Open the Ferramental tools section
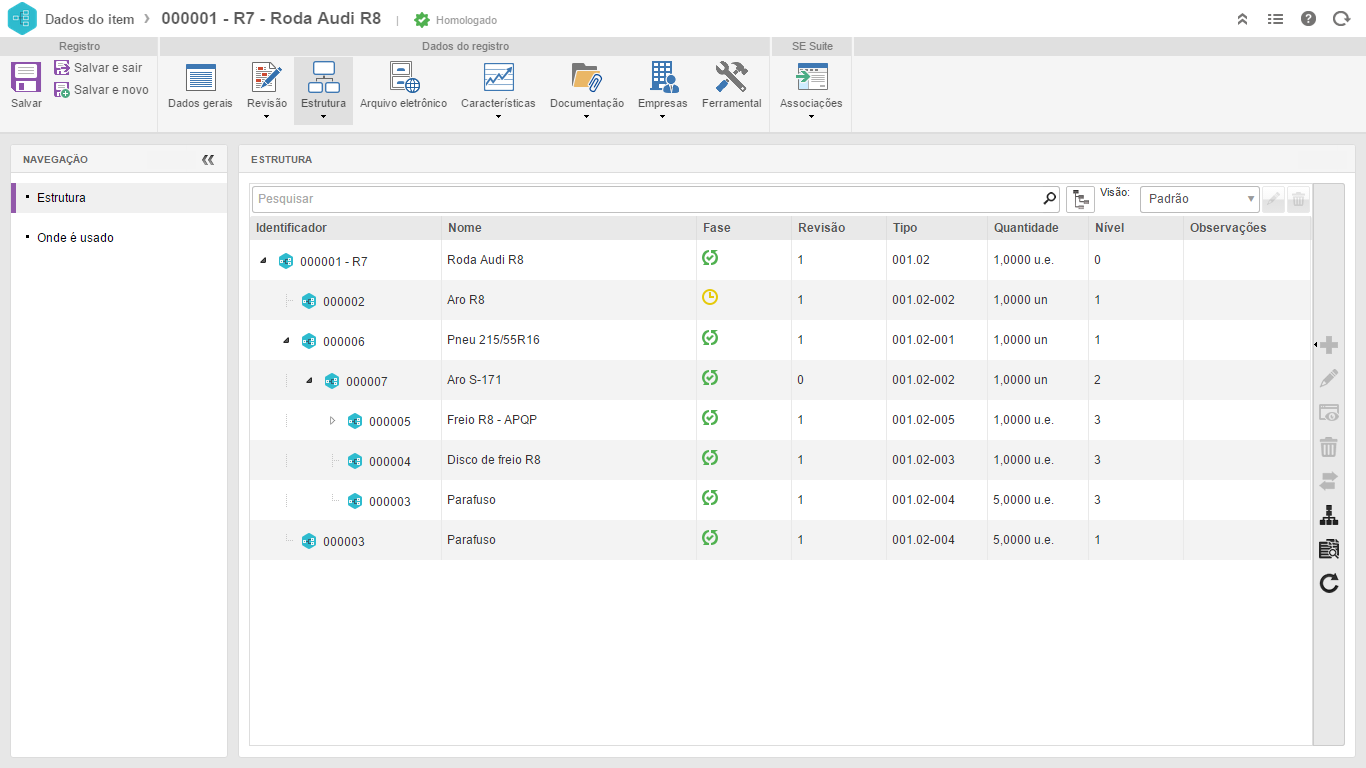Screen dimensions: 1366x768 click(x=731, y=86)
